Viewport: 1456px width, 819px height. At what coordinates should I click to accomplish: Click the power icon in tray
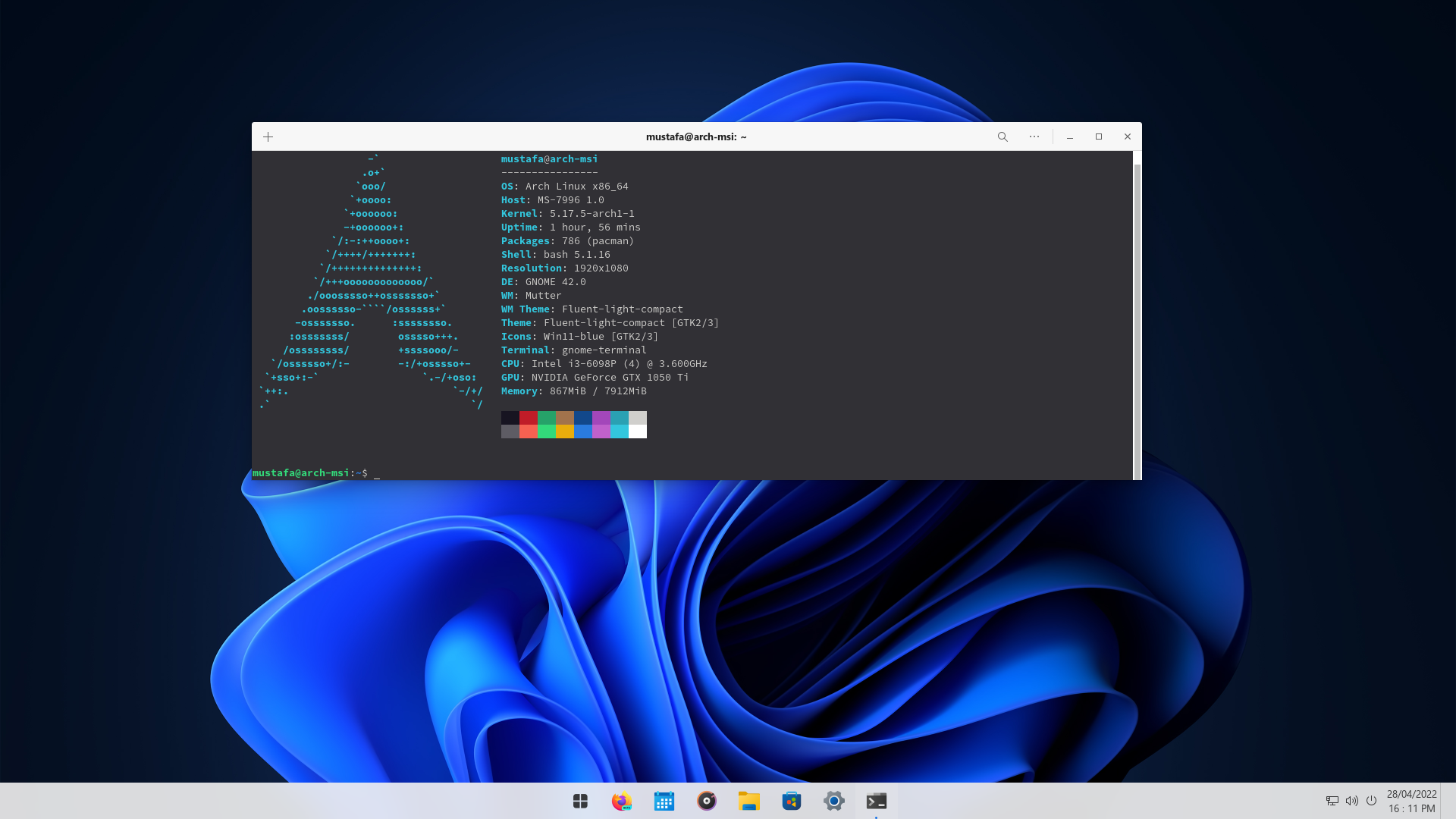[x=1371, y=801]
